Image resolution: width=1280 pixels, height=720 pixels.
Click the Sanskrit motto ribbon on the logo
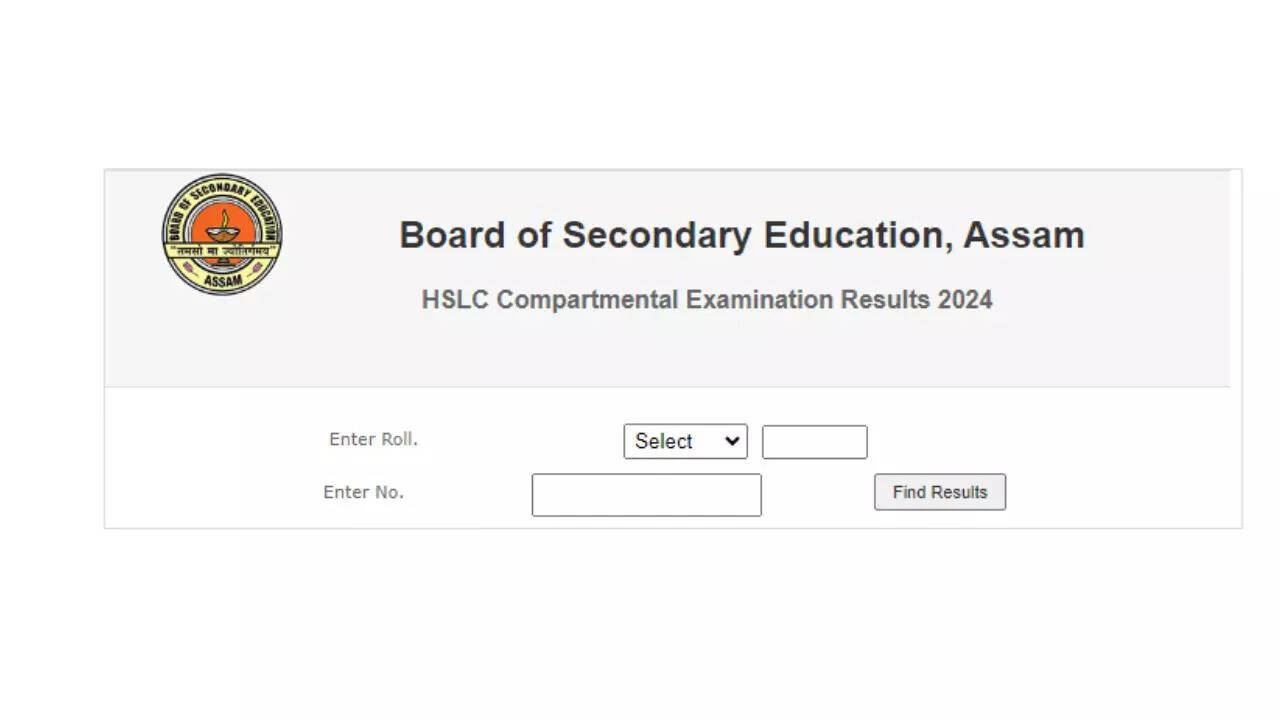[222, 250]
